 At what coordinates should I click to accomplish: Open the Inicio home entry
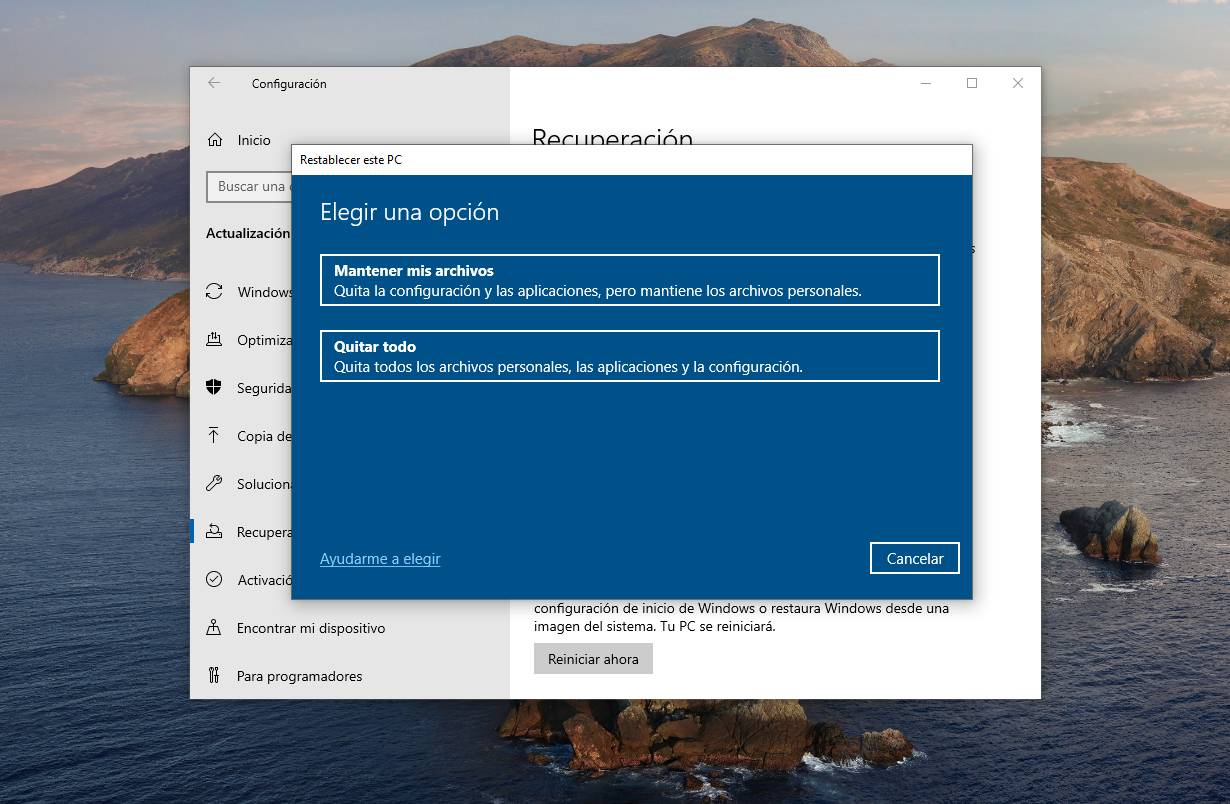click(243, 140)
